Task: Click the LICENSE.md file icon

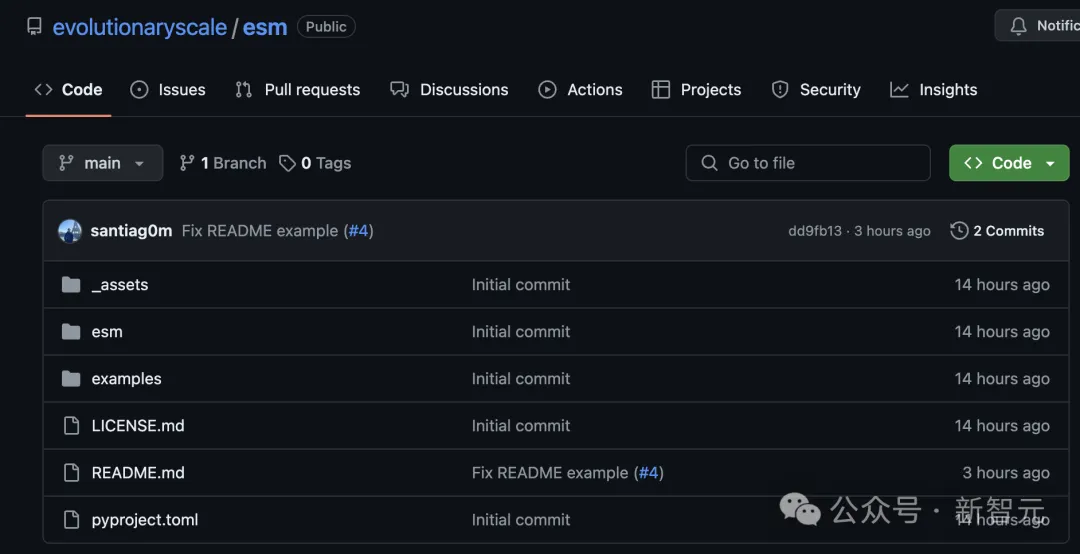Action: pyautogui.click(x=71, y=425)
